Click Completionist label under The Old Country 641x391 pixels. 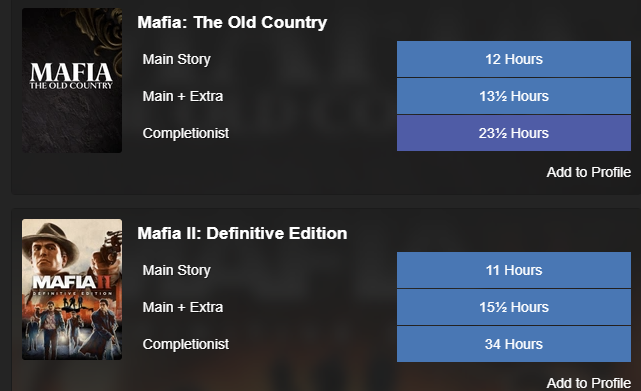tap(186, 133)
